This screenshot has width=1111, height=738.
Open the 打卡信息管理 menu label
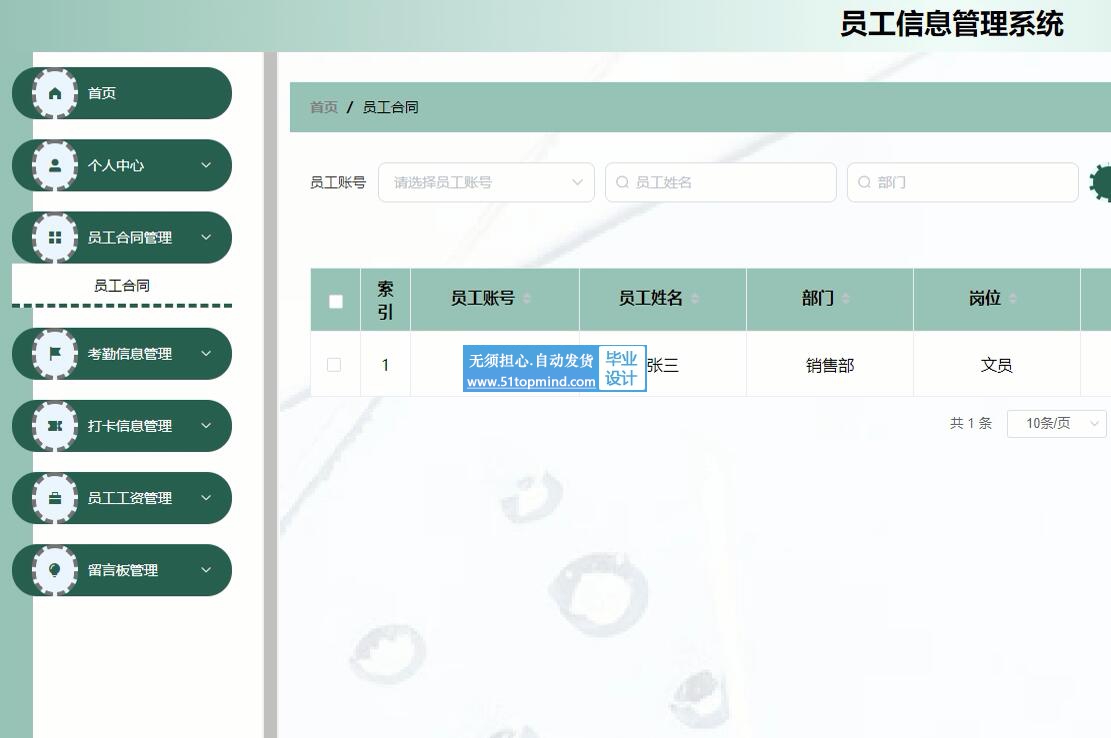(x=130, y=426)
